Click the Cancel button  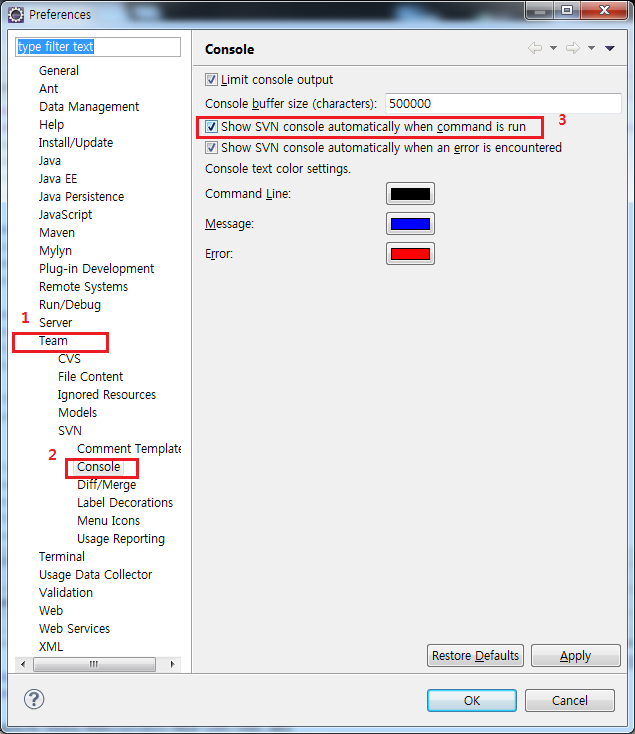click(x=569, y=700)
